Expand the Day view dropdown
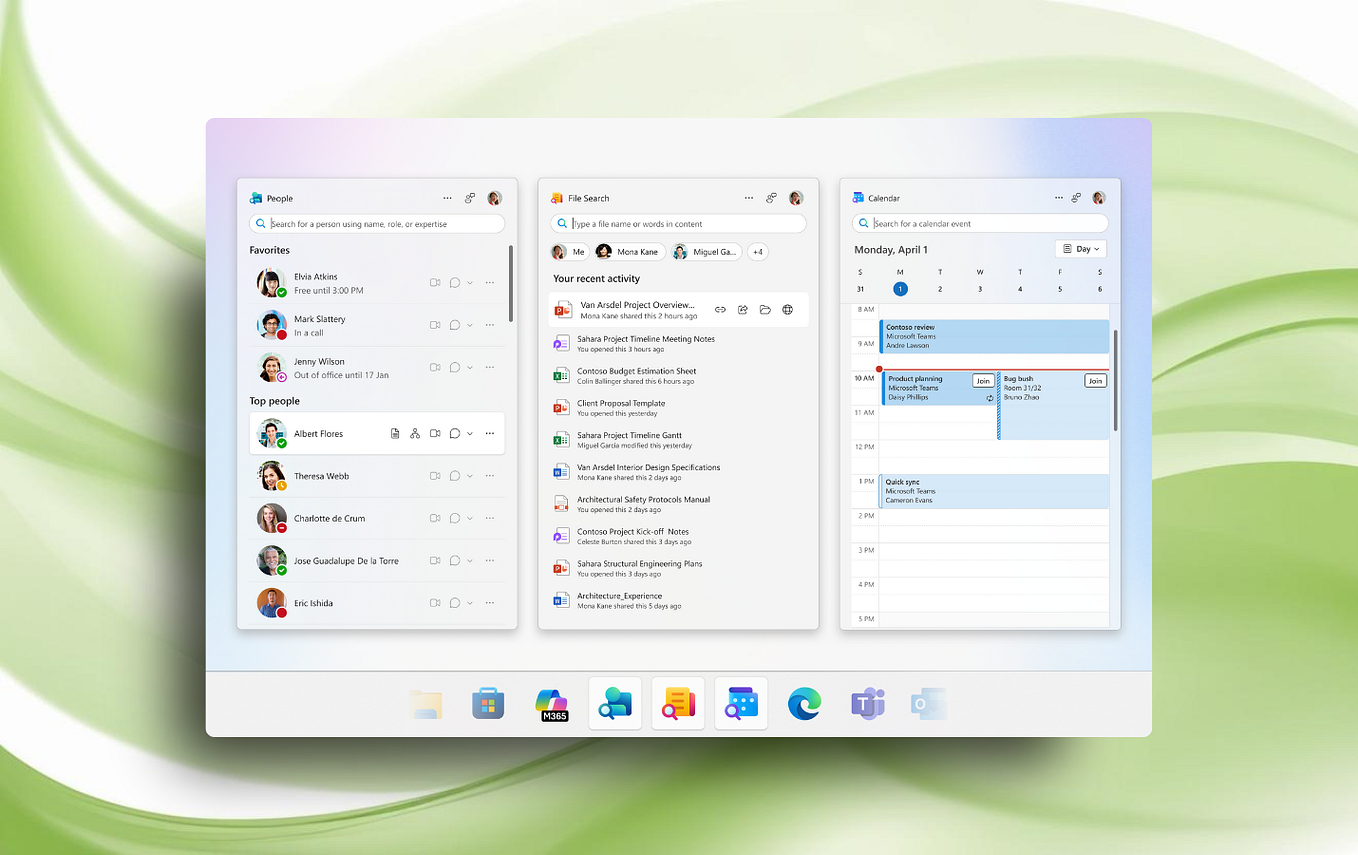This screenshot has width=1358, height=855. [x=1081, y=249]
